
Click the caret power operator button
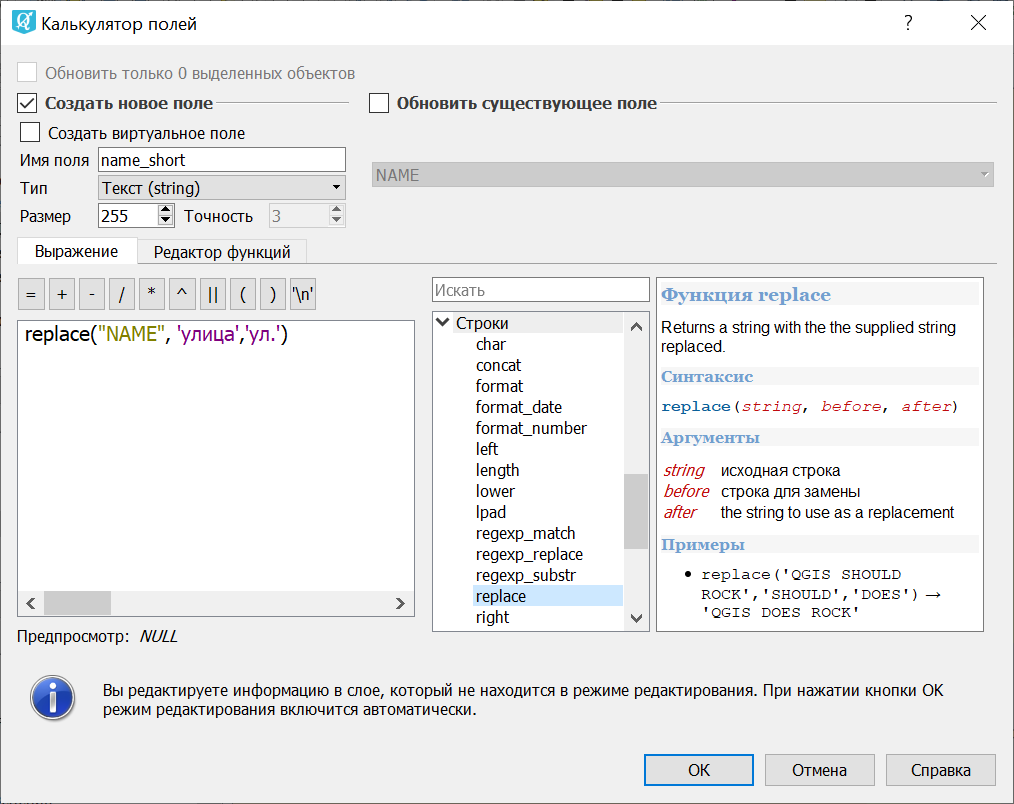coord(182,295)
